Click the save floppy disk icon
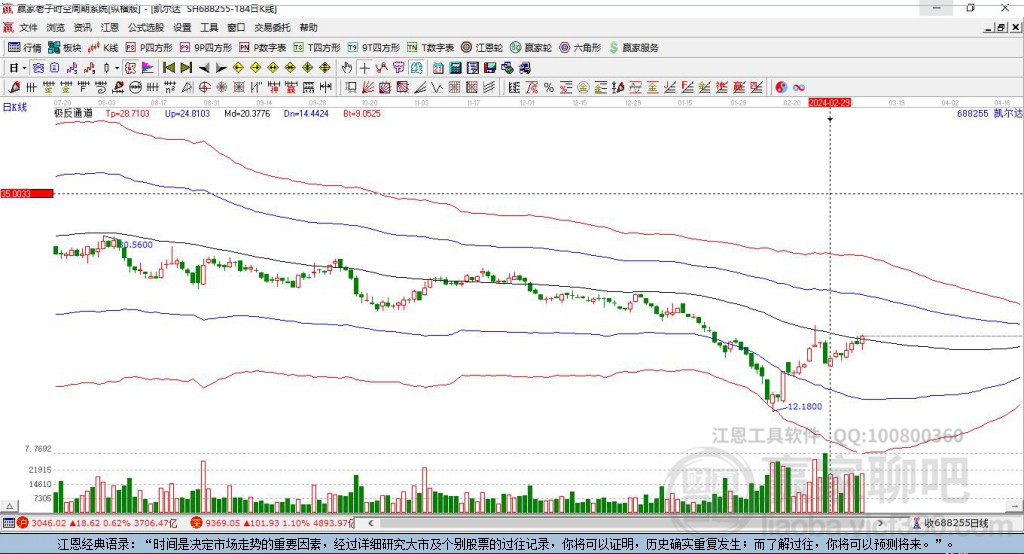This screenshot has width=1024, height=554. pyautogui.click(x=490, y=68)
